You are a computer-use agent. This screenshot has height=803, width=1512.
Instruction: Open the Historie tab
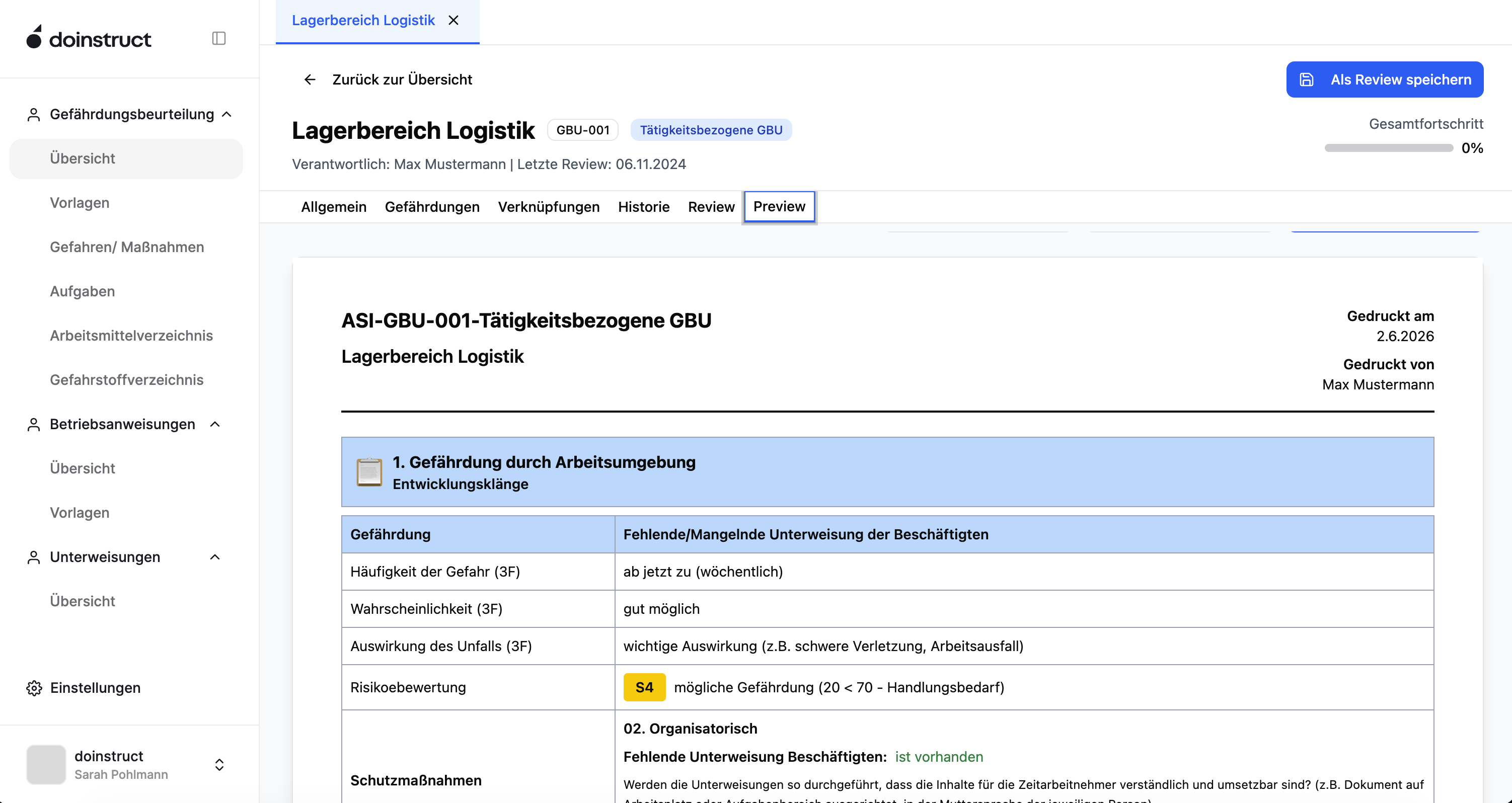point(643,207)
